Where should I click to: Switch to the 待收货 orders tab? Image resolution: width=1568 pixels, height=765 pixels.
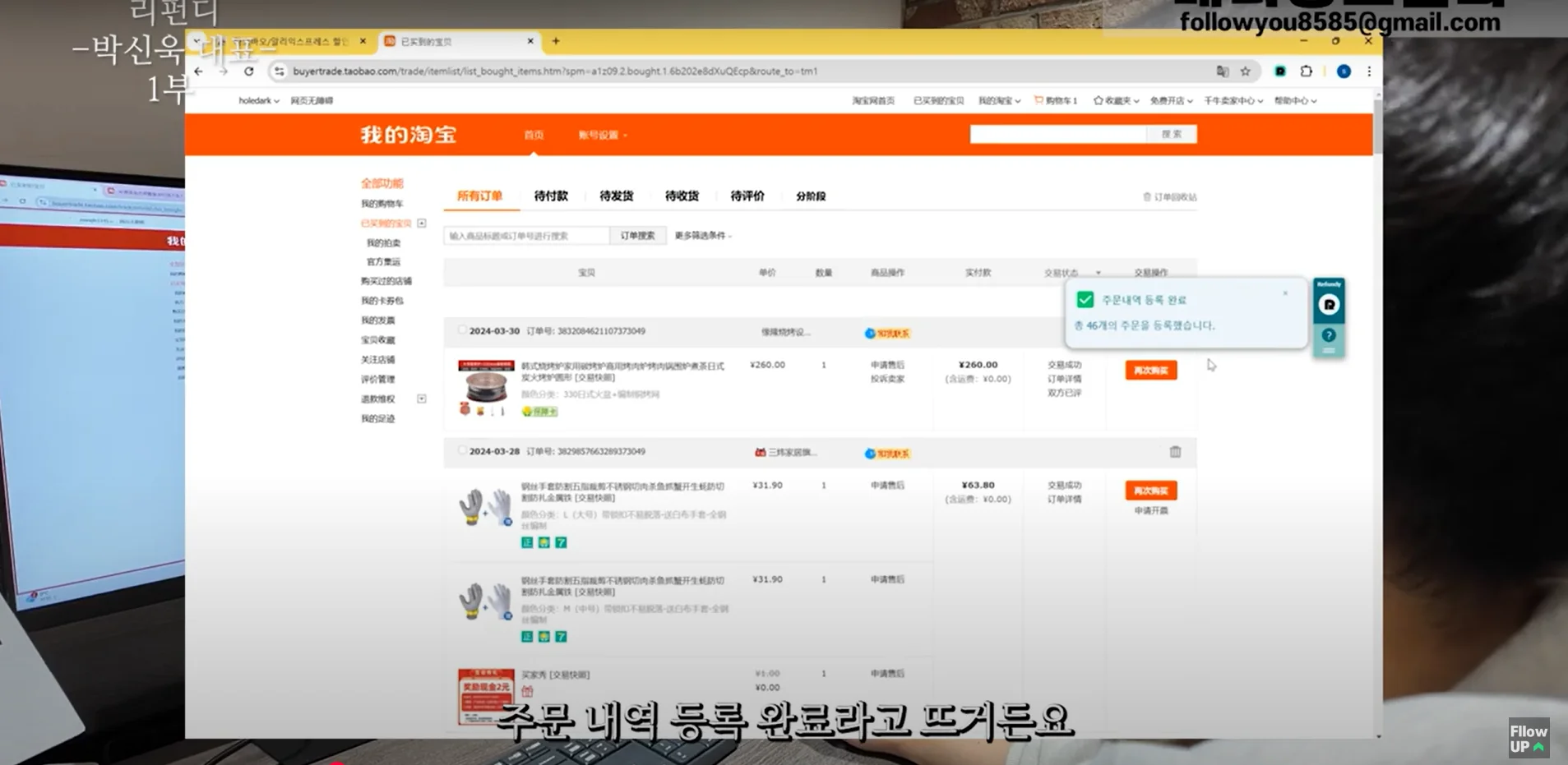682,196
